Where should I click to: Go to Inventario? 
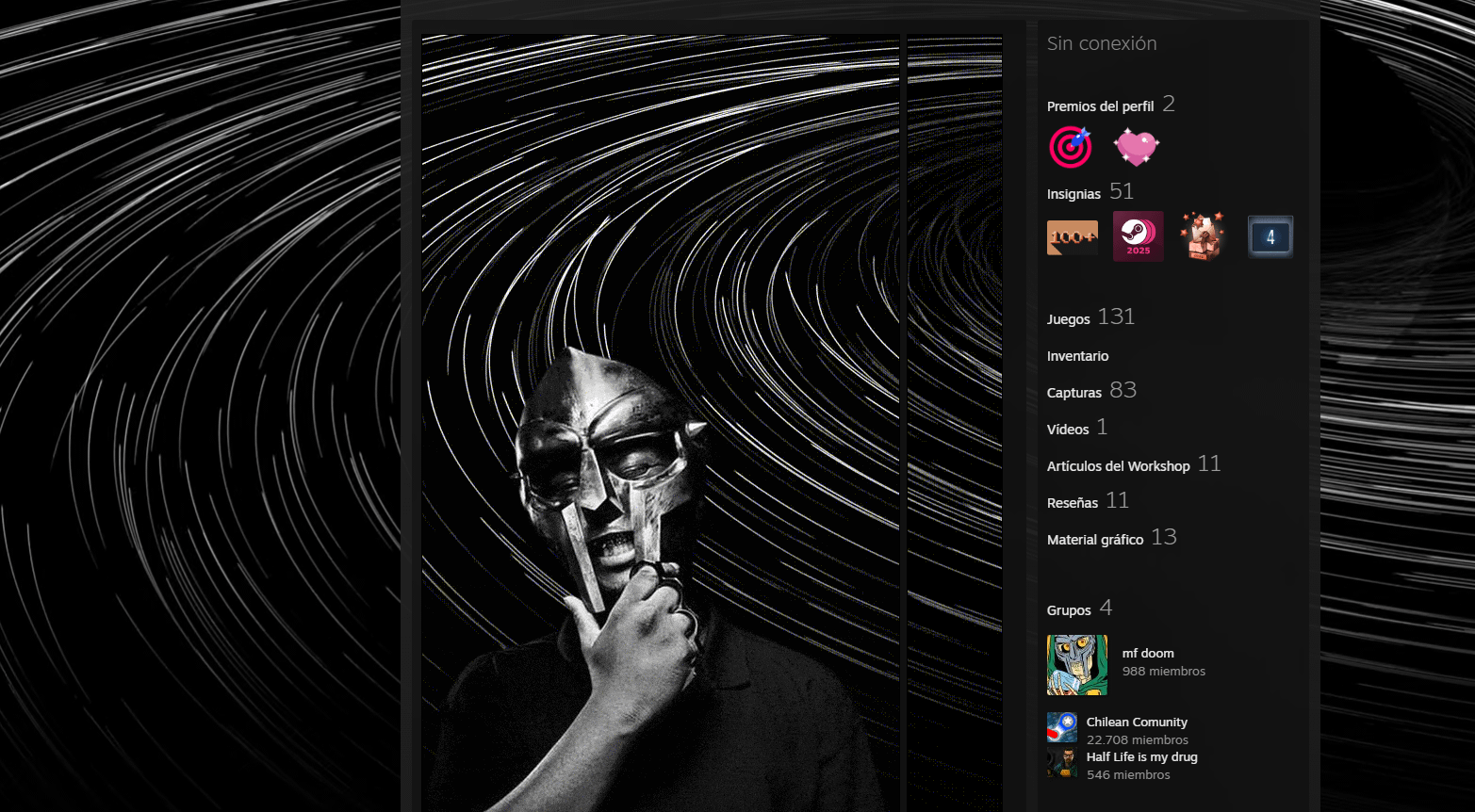point(1077,356)
